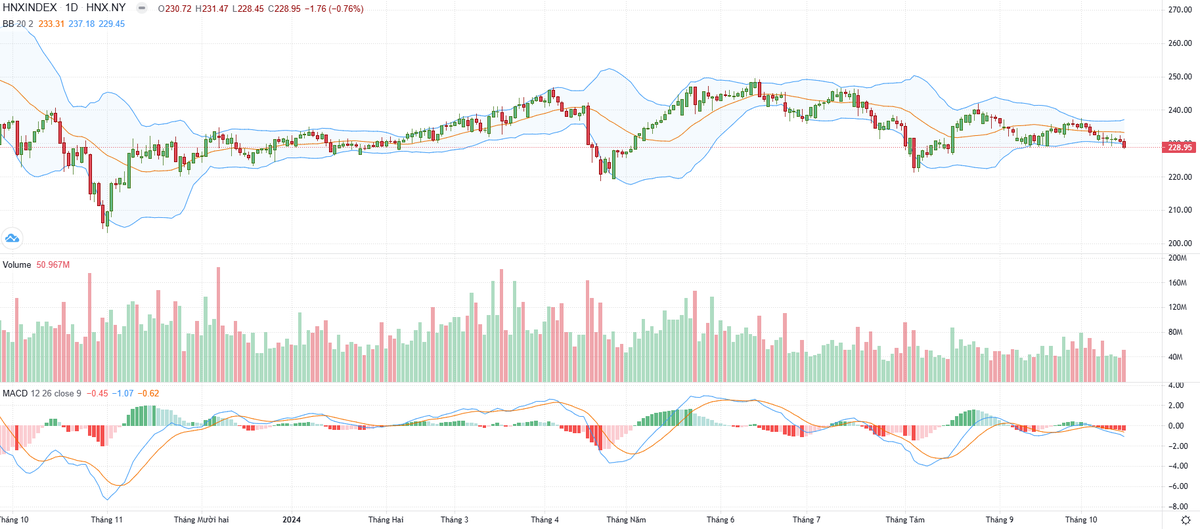Open the HNXINDEX symbol title
Screen dimensions: 1200x529
[x=29, y=7]
